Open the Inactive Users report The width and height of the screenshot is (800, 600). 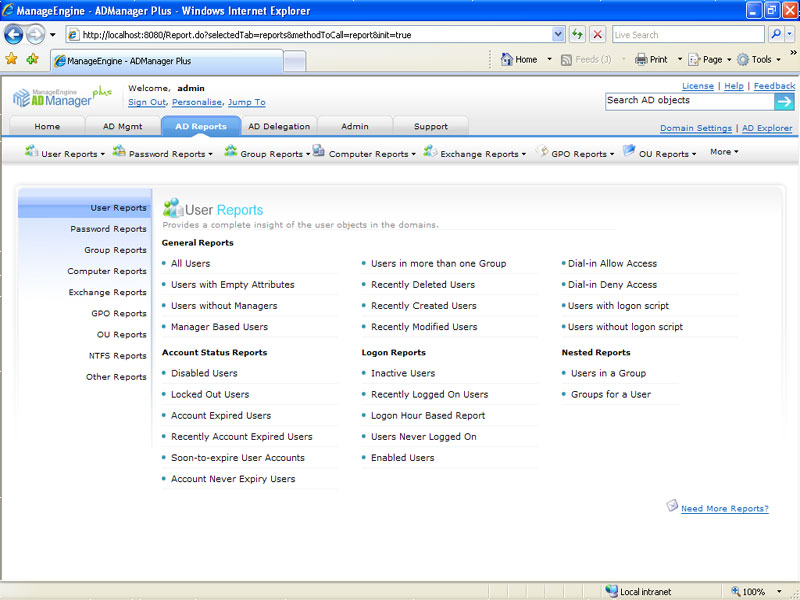tap(403, 373)
